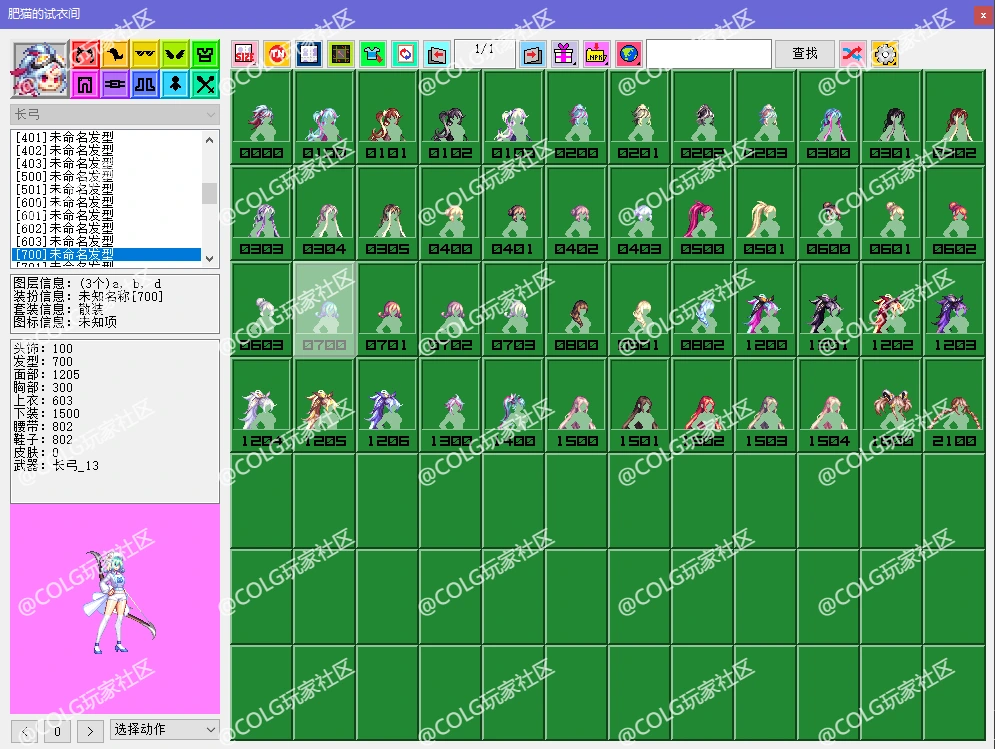Image resolution: width=995 pixels, height=749 pixels.
Task: Select hairstyle thumbnail 1206
Action: (x=387, y=405)
